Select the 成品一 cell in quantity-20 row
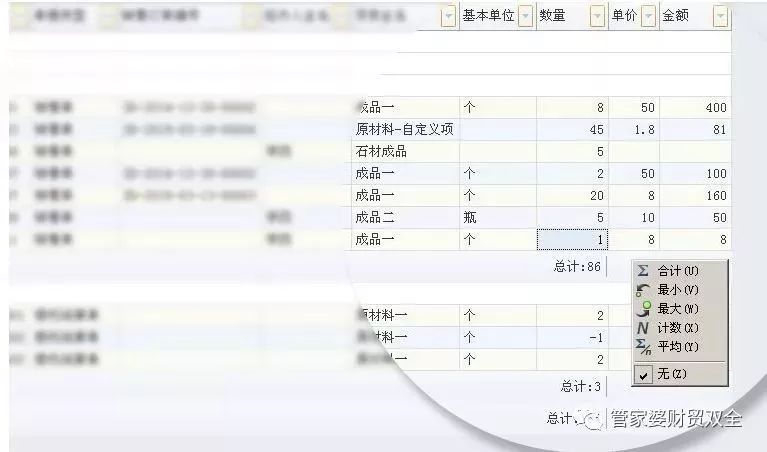Screen dimensions: 767x452 click(406, 196)
